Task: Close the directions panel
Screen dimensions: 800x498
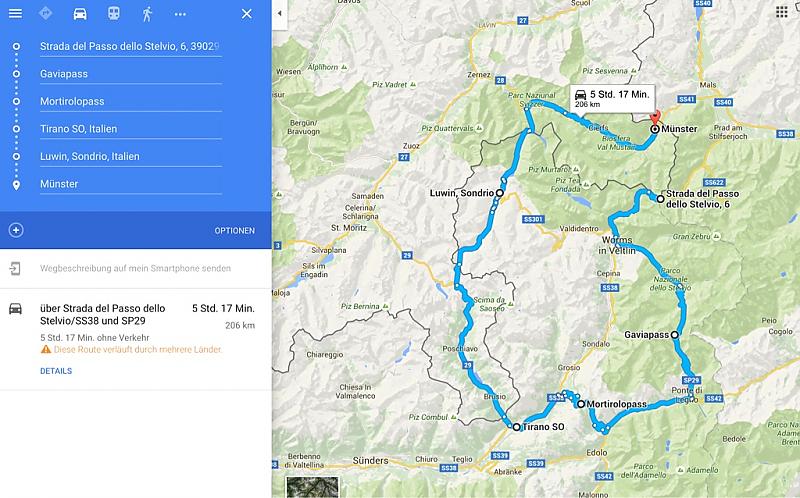Action: click(246, 14)
